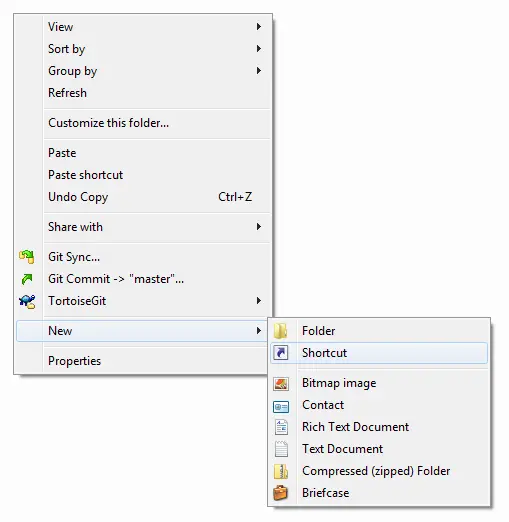Click the Rich Text Document icon
Screen dimensions: 509x522
[281, 427]
